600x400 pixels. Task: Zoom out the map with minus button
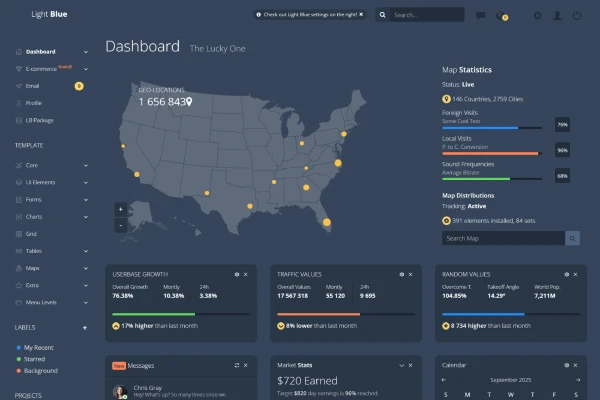tap(121, 225)
